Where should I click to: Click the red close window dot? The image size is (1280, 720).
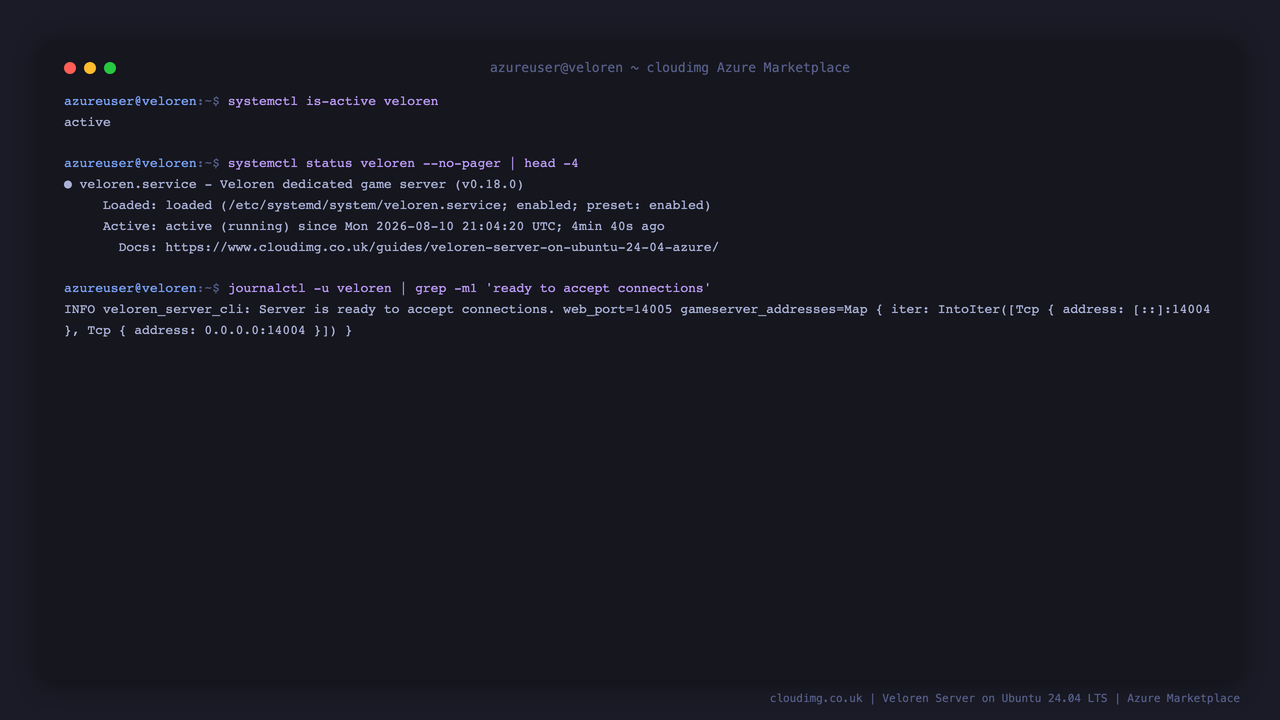point(70,68)
